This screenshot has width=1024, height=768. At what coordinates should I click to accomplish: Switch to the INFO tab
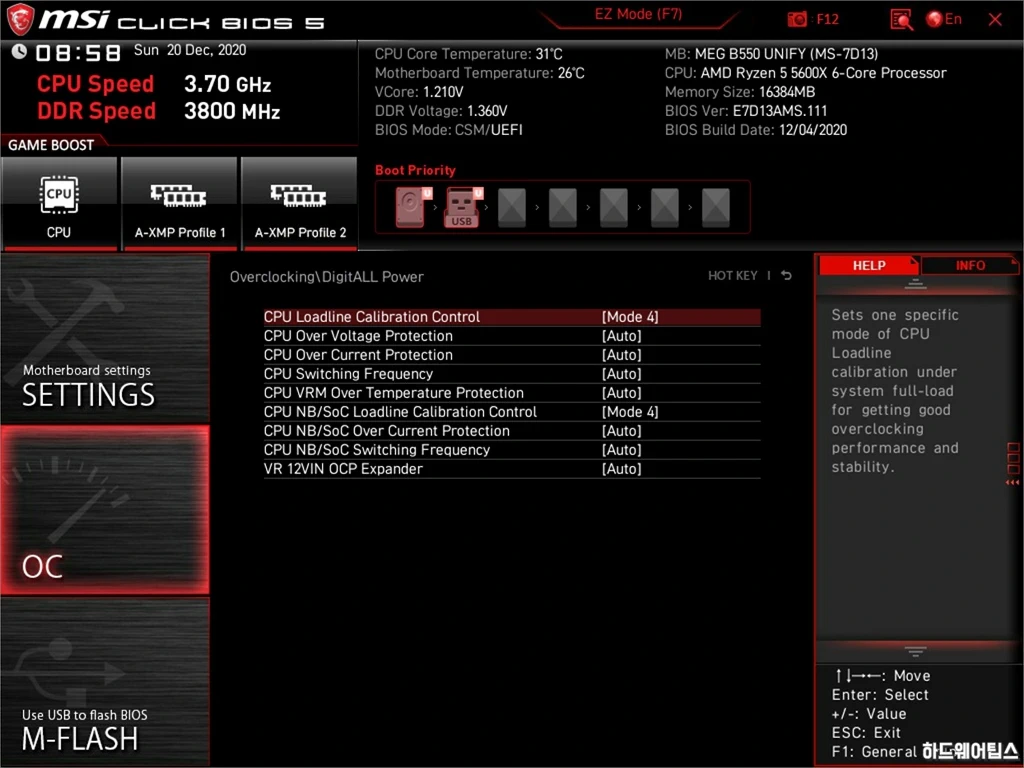point(970,265)
